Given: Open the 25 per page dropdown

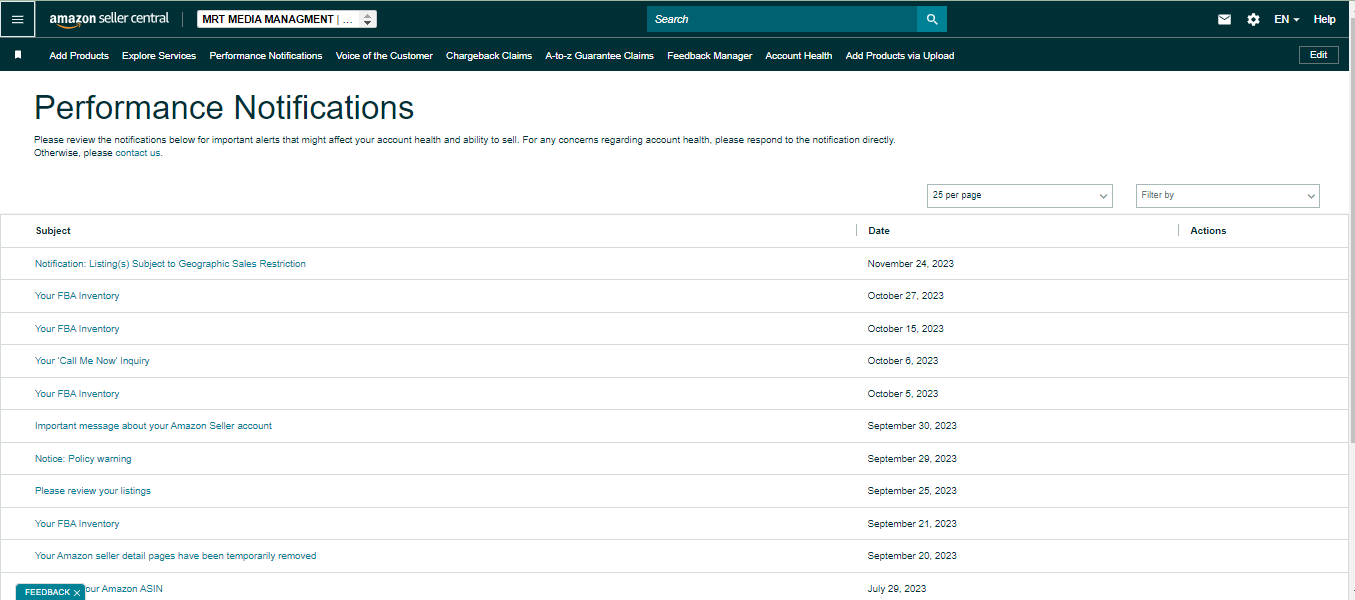Looking at the screenshot, I should 1019,196.
